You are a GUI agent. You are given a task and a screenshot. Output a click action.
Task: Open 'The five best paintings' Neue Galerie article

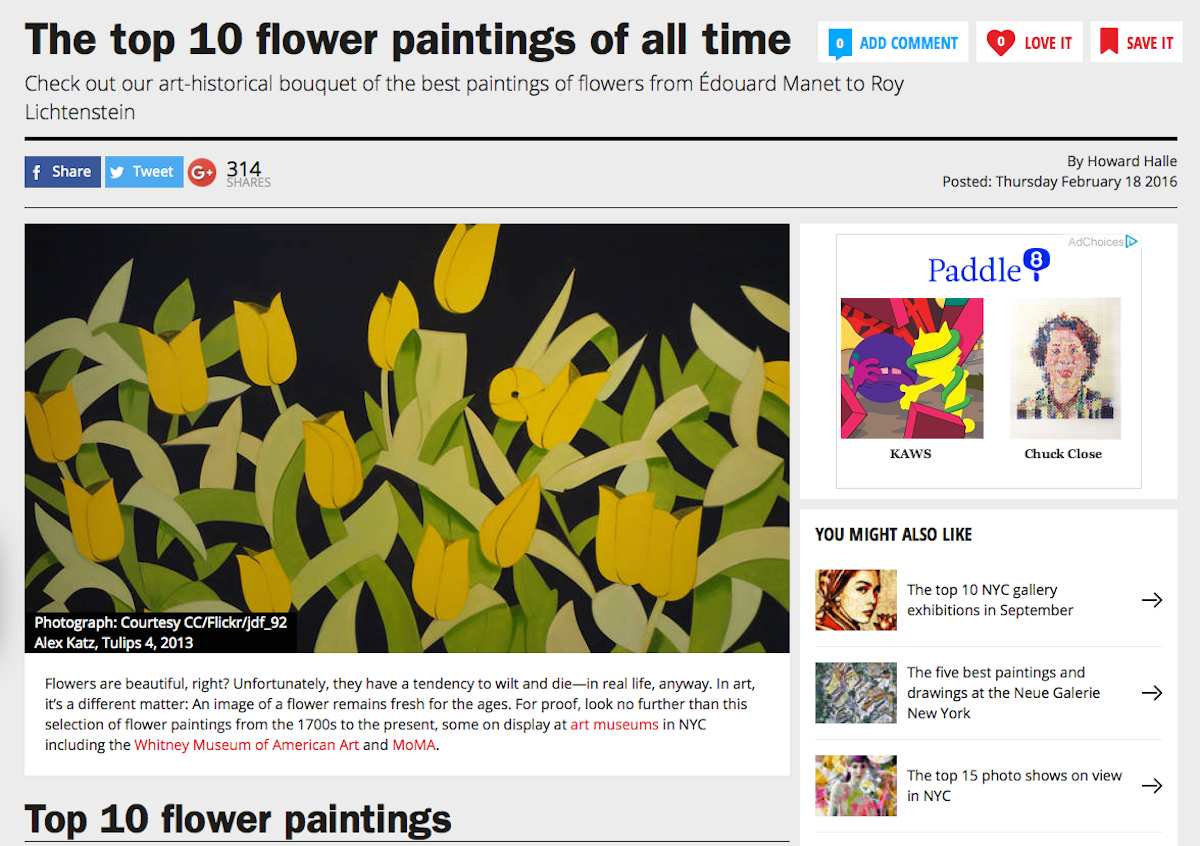click(x=1003, y=693)
